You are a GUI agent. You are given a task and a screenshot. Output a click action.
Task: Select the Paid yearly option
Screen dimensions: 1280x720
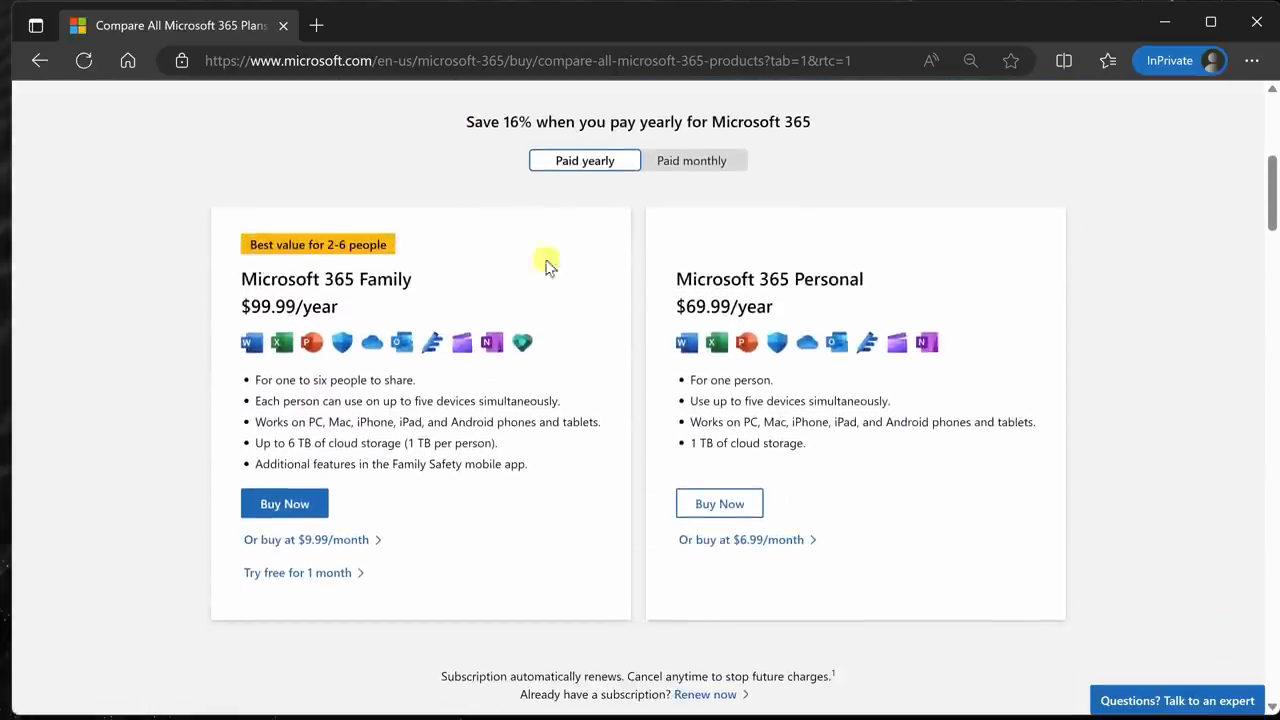[x=585, y=160]
